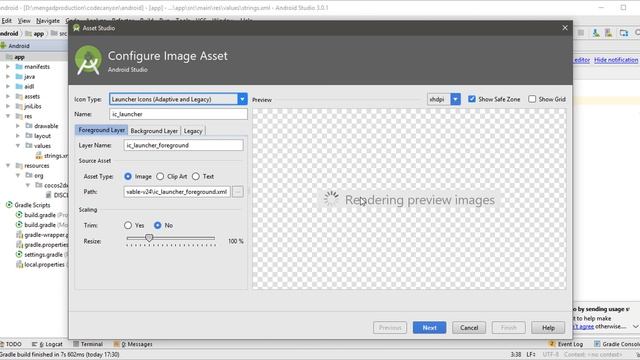Click the Resize slider handle
Screen dimensions: 640x360
click(149, 238)
